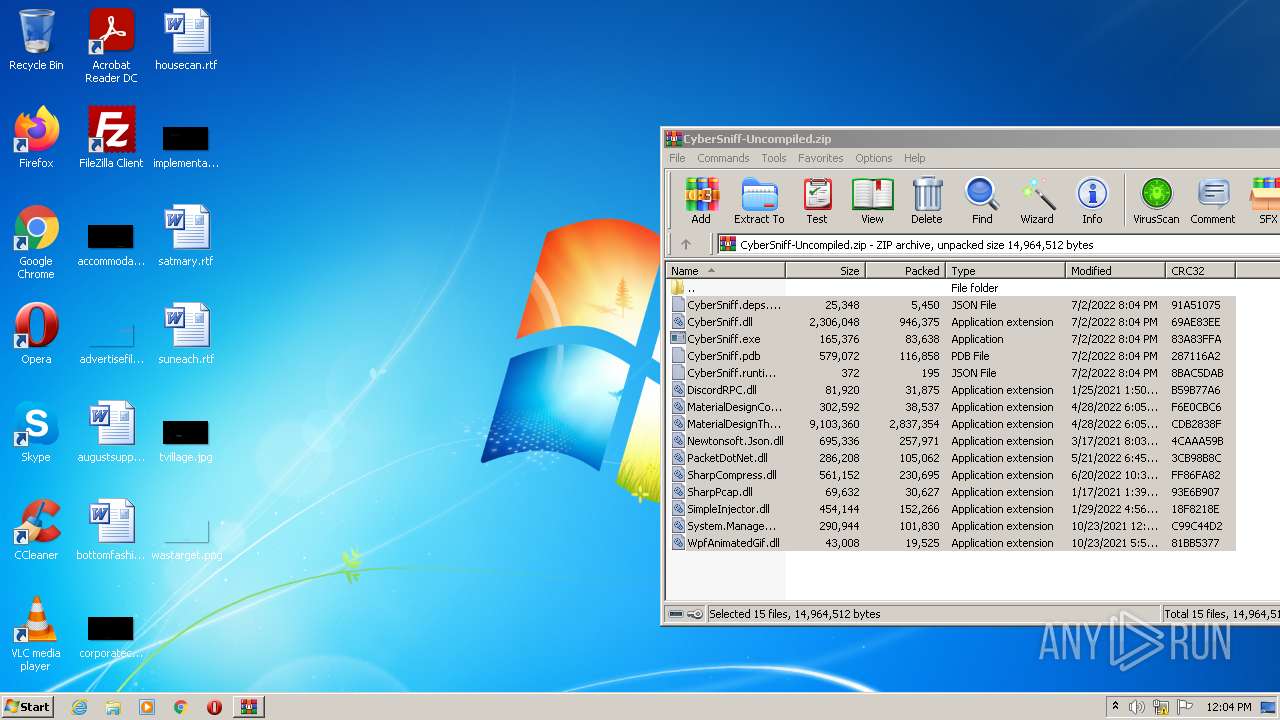Sort by the CRC32 column header
Screen dimensions: 1280x720
click(1200, 271)
